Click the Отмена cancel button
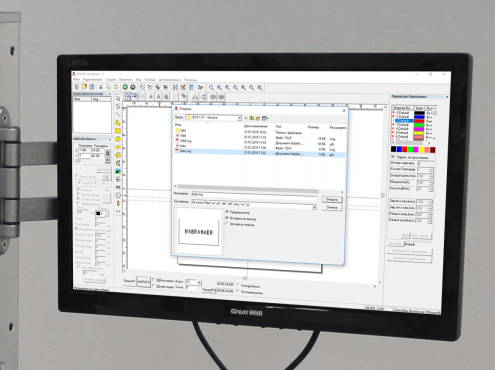 click(x=332, y=207)
